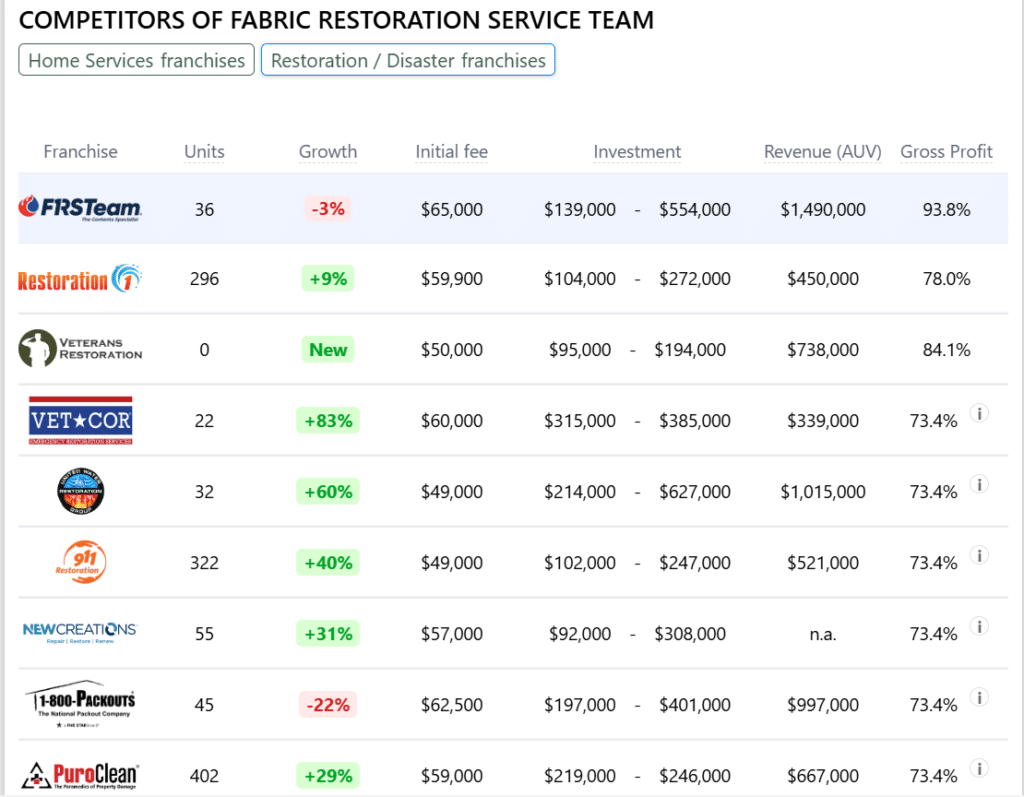
Task: Sort by the Gross Profit column header
Action: [946, 152]
